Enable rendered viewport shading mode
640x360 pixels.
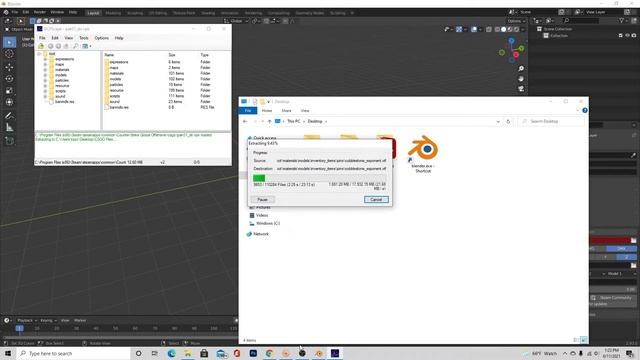point(516,29)
